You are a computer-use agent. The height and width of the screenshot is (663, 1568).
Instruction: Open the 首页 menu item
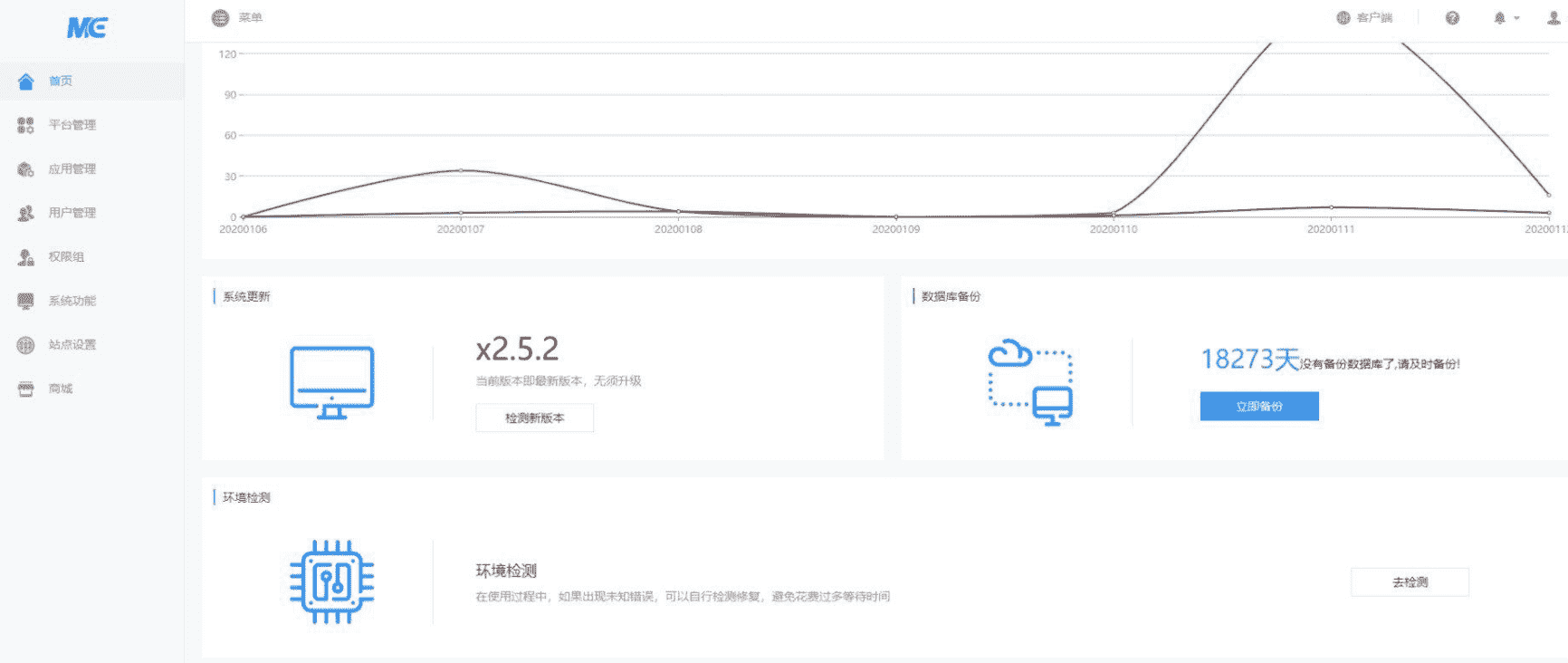91,82
